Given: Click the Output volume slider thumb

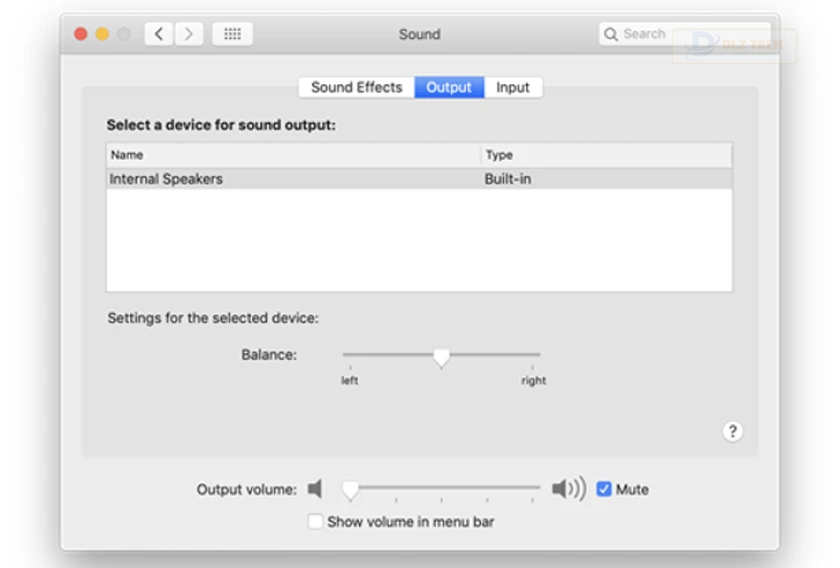Looking at the screenshot, I should [x=350, y=490].
